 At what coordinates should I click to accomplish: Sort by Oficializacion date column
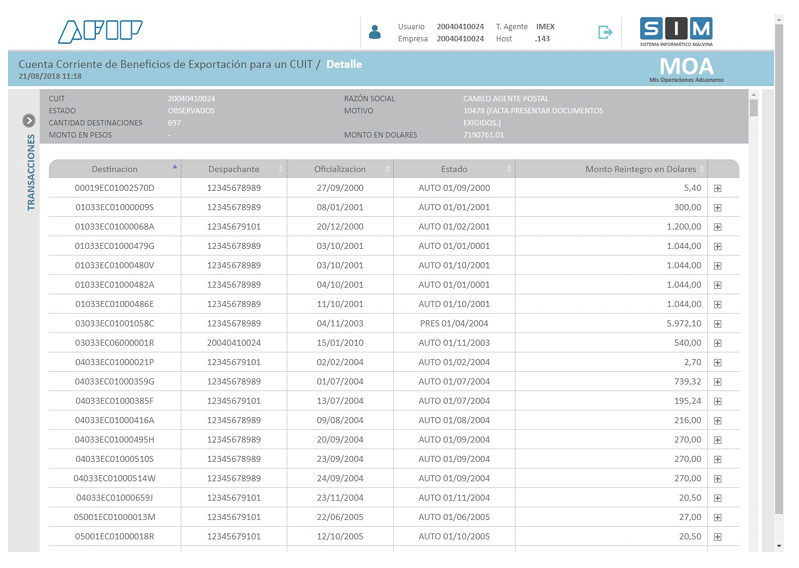tap(340, 169)
